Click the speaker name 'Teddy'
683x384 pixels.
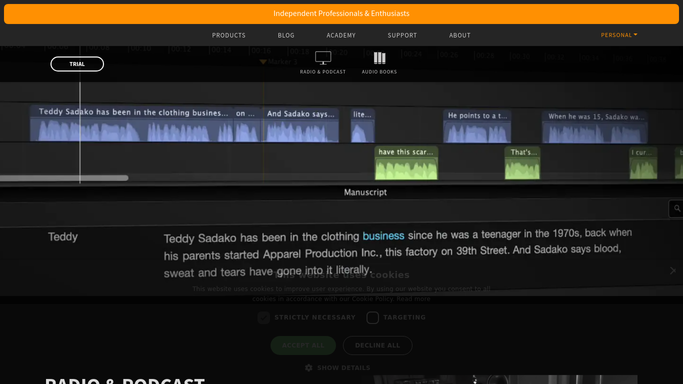tap(63, 236)
